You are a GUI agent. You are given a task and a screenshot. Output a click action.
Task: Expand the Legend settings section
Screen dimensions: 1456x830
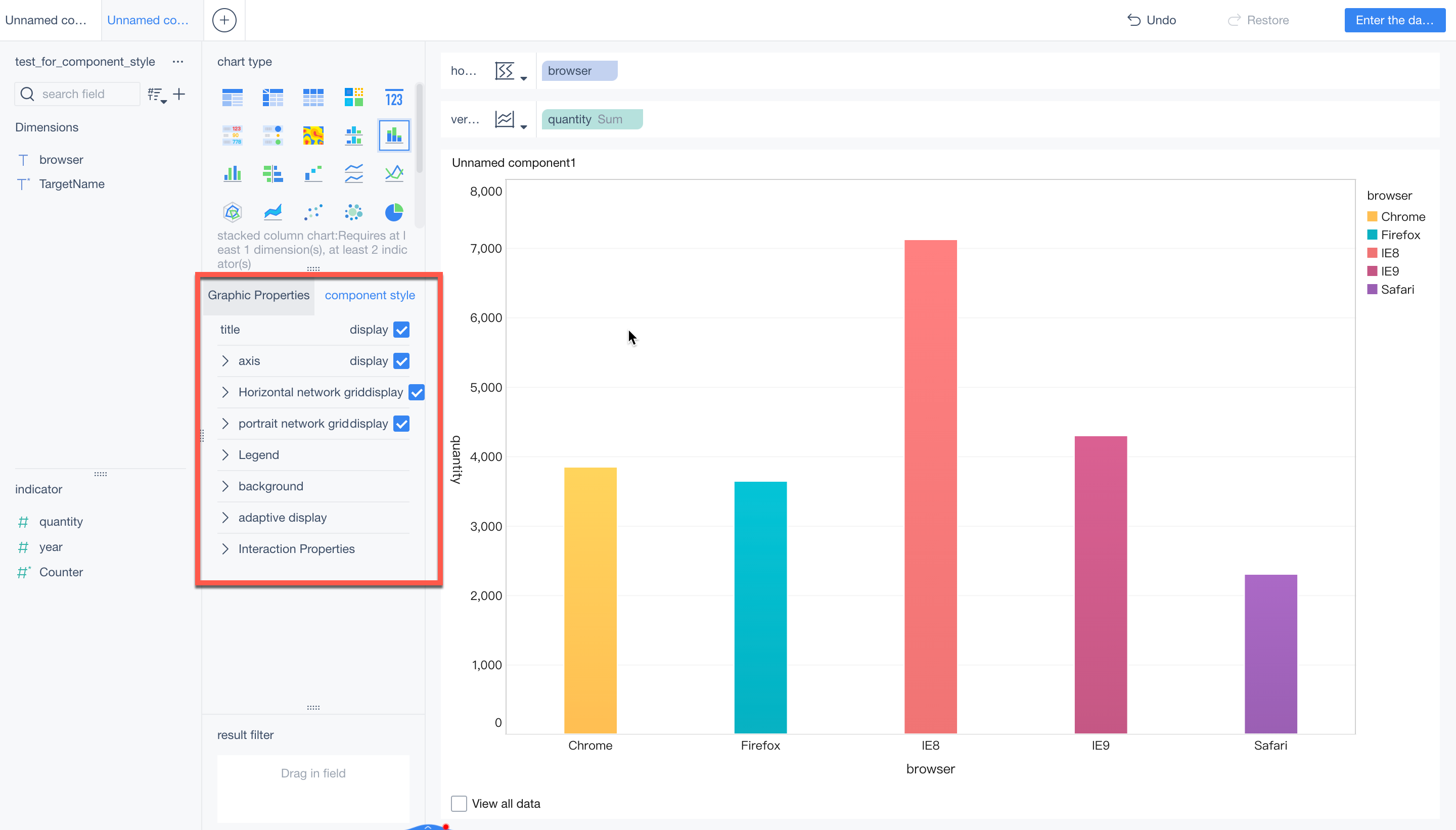coord(258,454)
